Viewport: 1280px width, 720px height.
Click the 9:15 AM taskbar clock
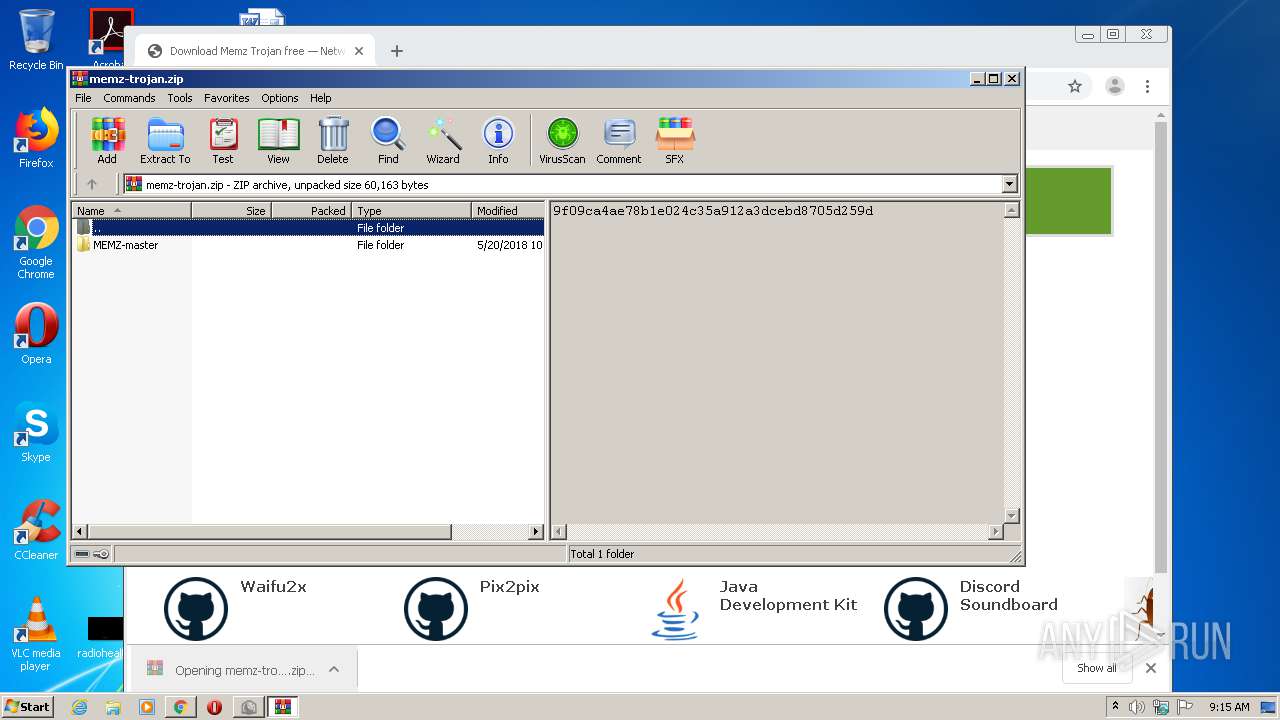click(x=1229, y=707)
